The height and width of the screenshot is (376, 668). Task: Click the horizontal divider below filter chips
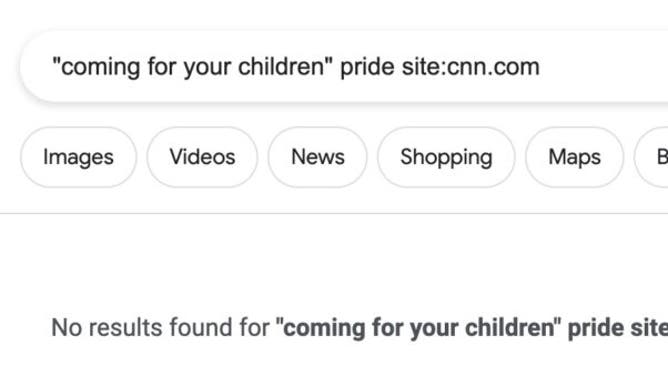[x=334, y=213]
